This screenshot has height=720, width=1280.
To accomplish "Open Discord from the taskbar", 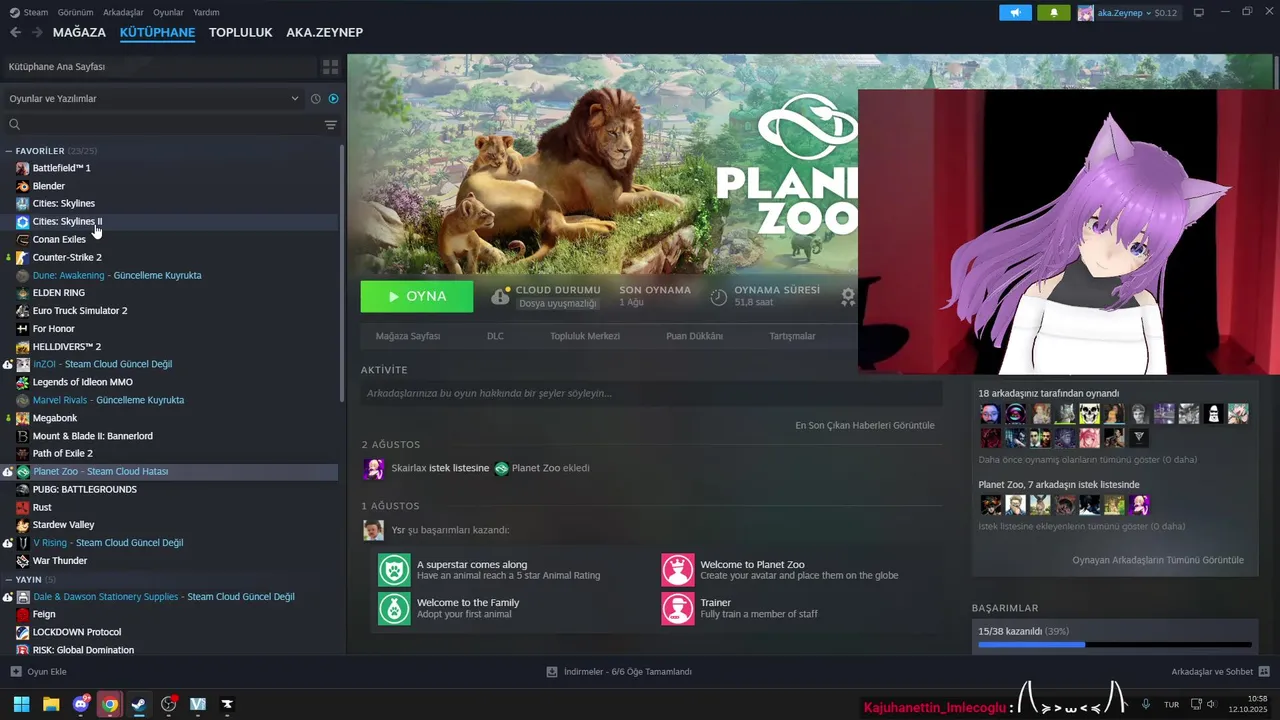I will 81,704.
